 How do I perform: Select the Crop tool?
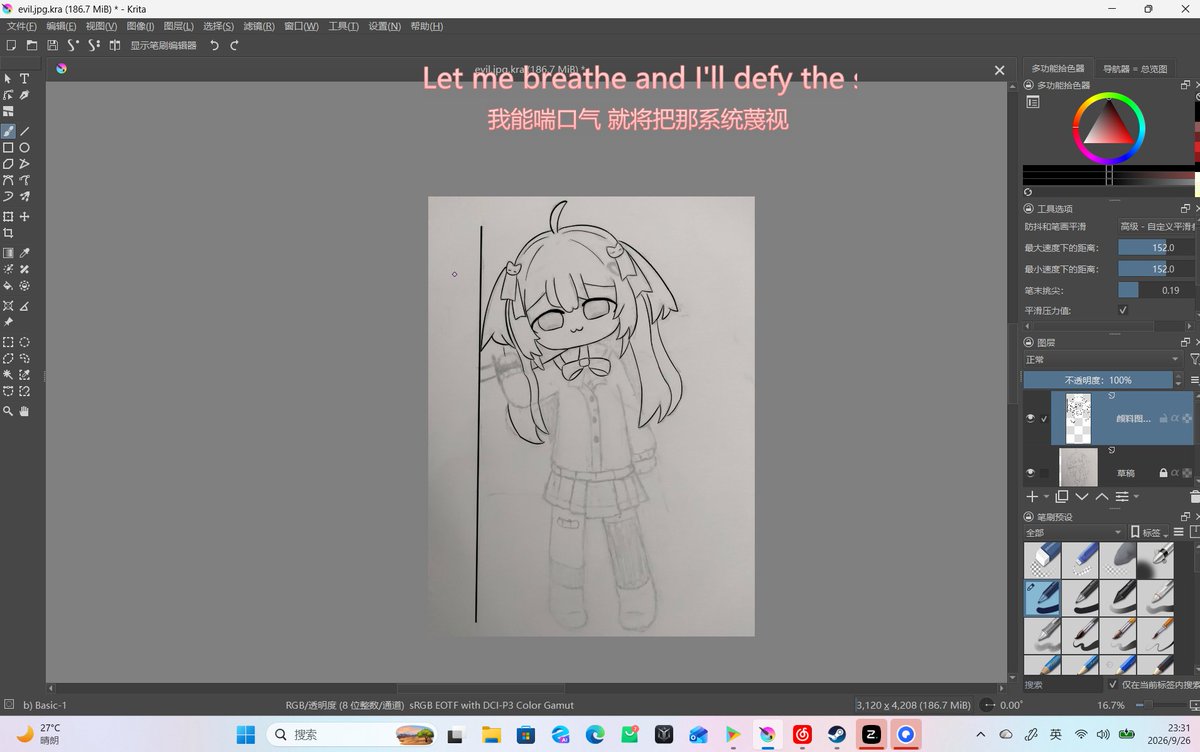(8, 233)
